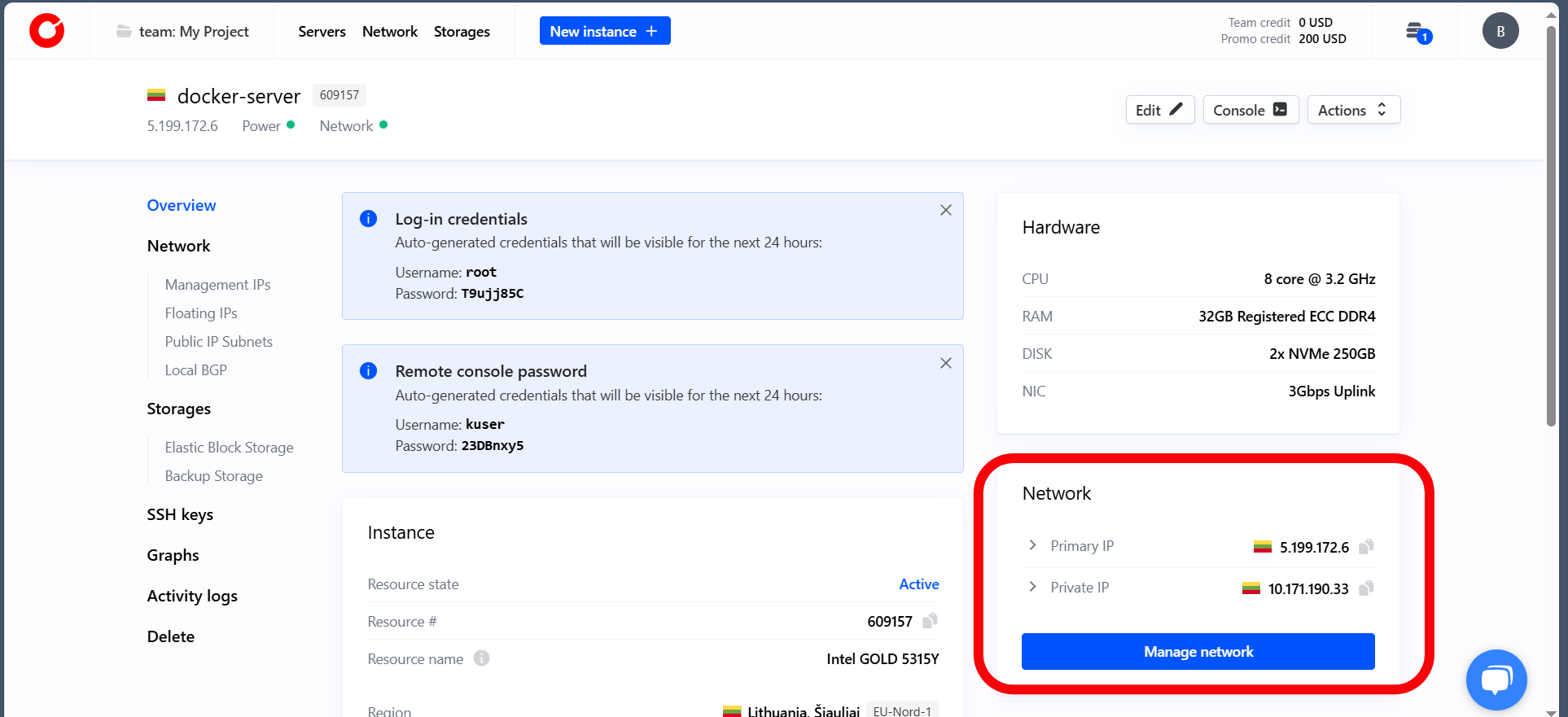Open the Actions dropdown
Viewport: 1568px width, 717px height.
pos(1353,110)
